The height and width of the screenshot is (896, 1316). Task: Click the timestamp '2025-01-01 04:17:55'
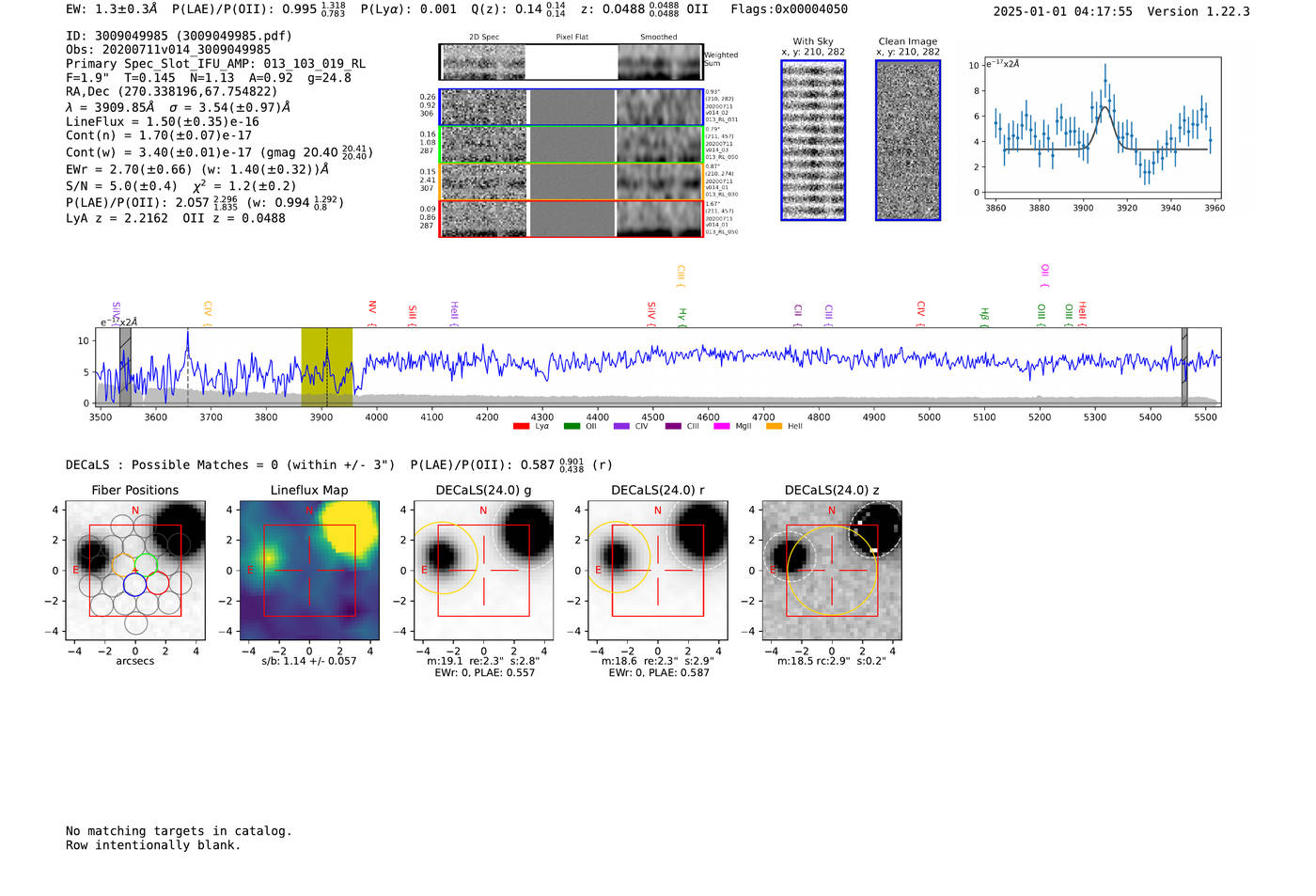(1062, 11)
